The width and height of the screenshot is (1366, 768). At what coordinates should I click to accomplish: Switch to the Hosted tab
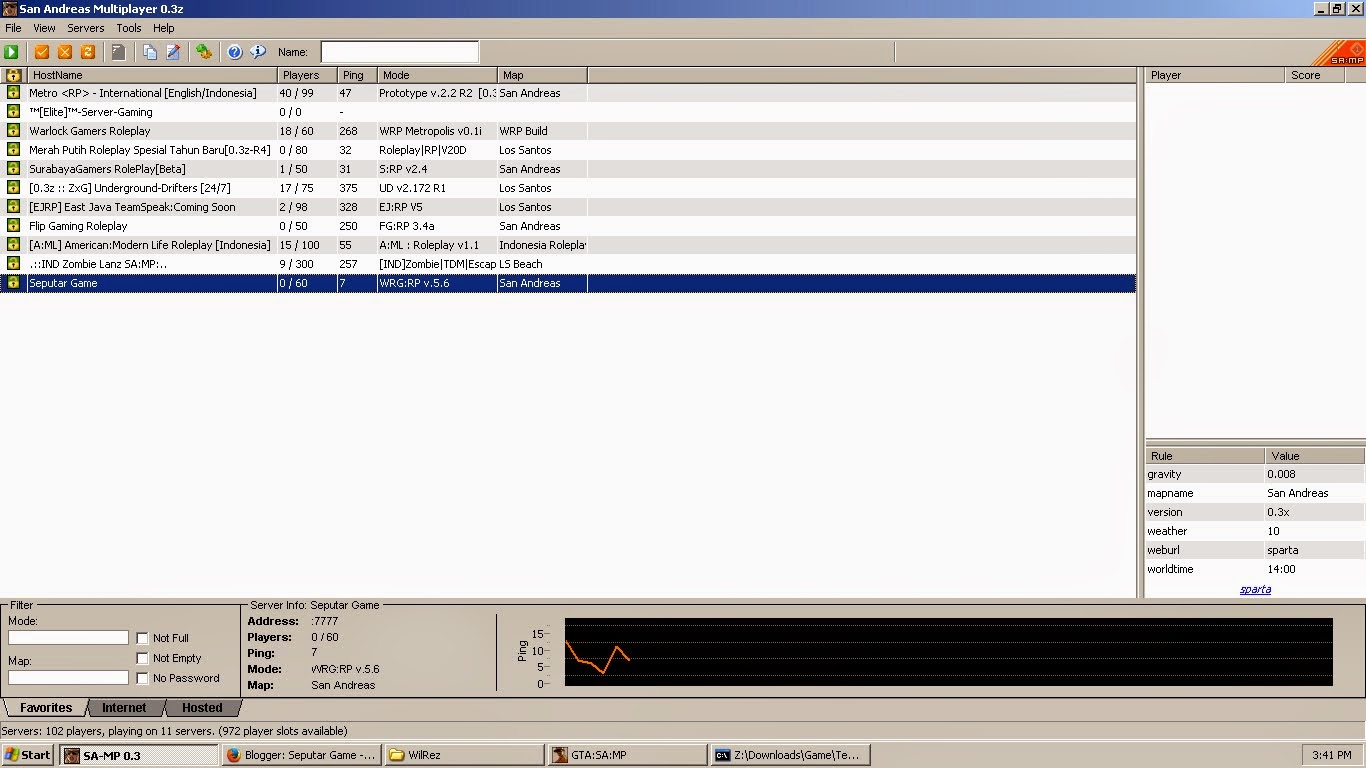(x=202, y=708)
